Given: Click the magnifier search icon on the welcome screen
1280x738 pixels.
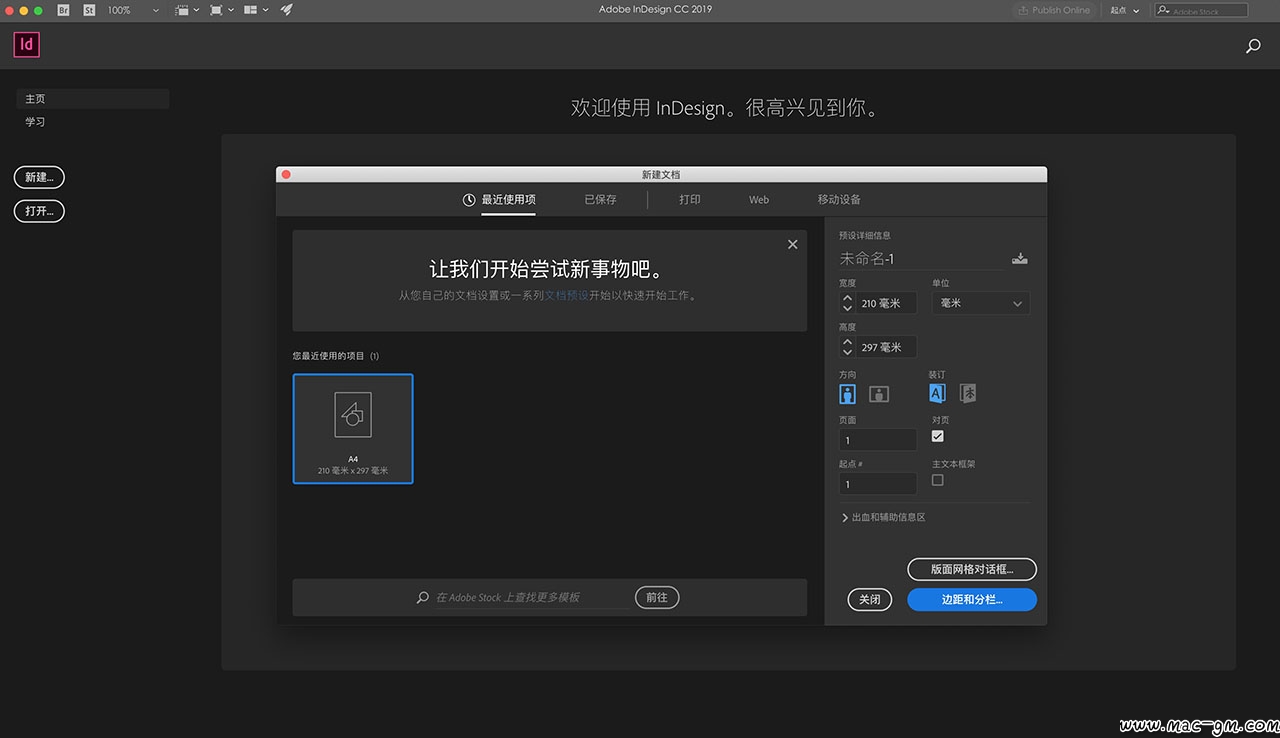Looking at the screenshot, I should click(1253, 46).
